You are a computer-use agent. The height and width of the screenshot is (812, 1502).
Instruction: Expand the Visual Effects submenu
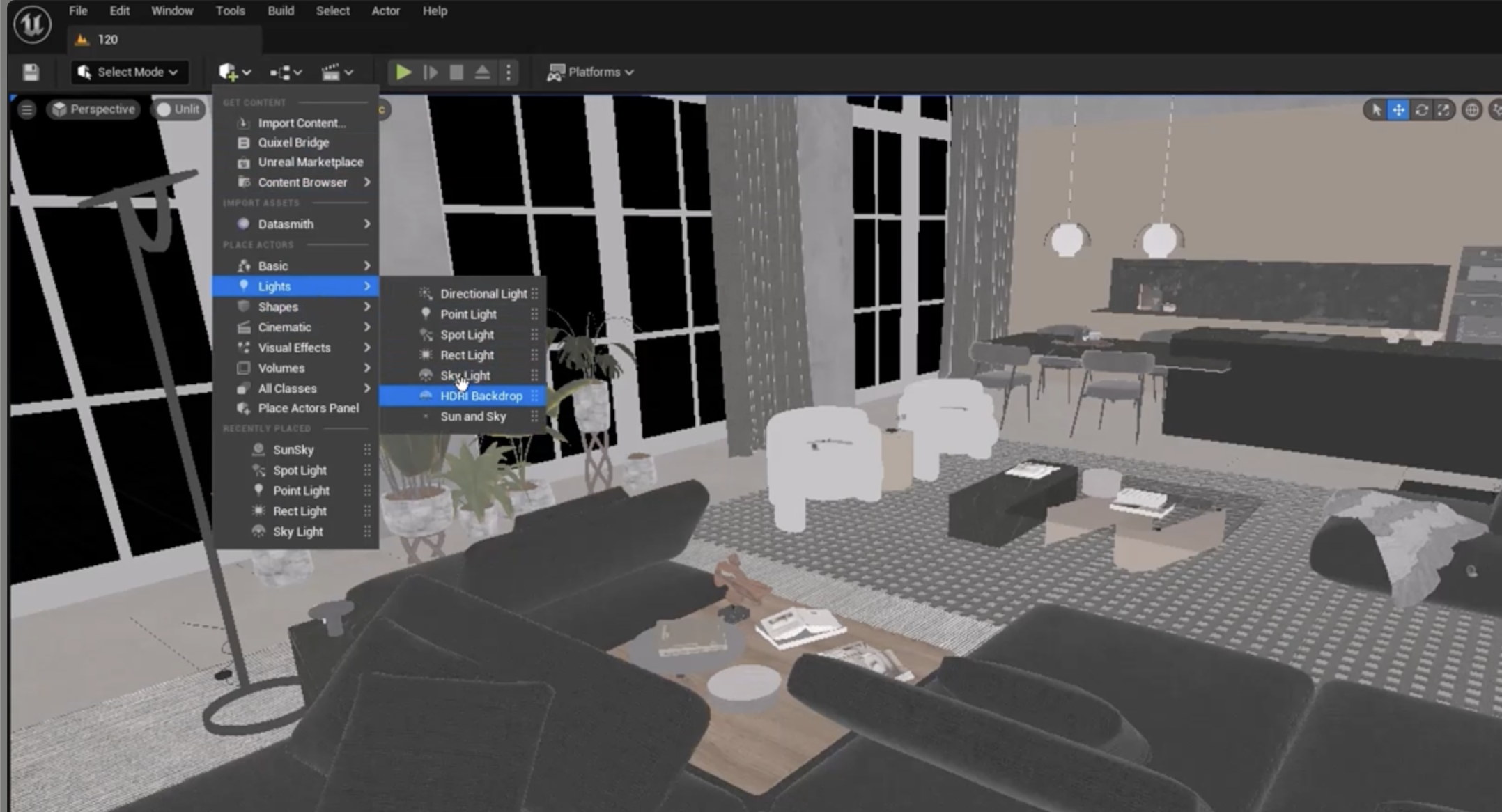tap(294, 348)
